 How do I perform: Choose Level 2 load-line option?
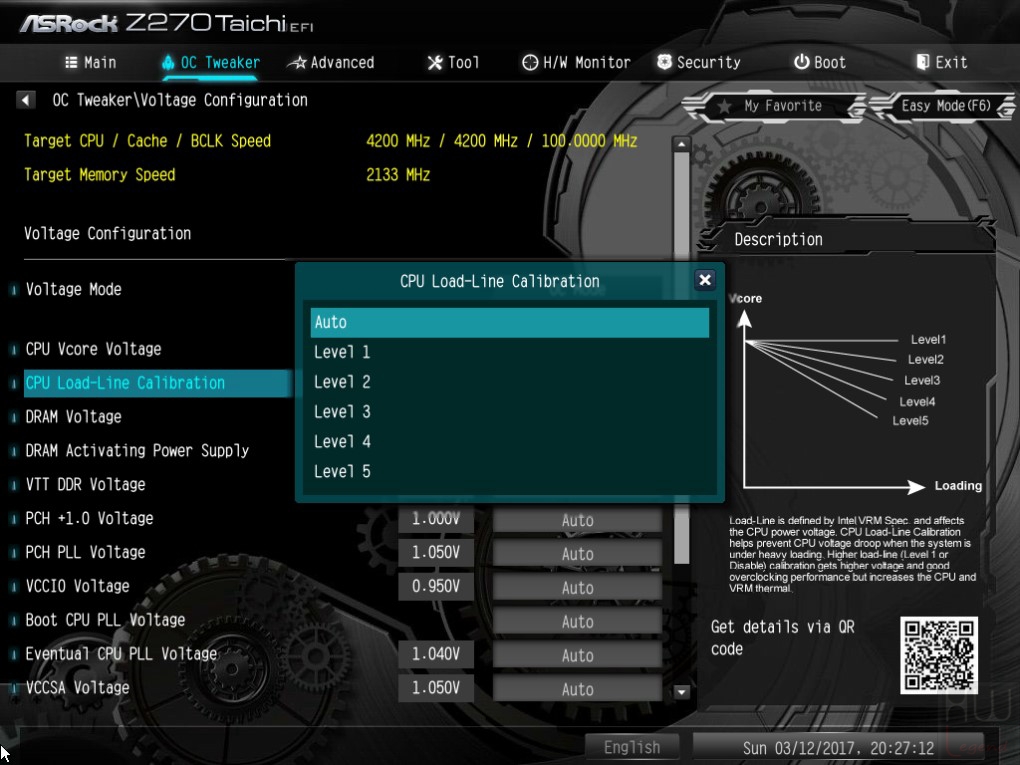[509, 382]
